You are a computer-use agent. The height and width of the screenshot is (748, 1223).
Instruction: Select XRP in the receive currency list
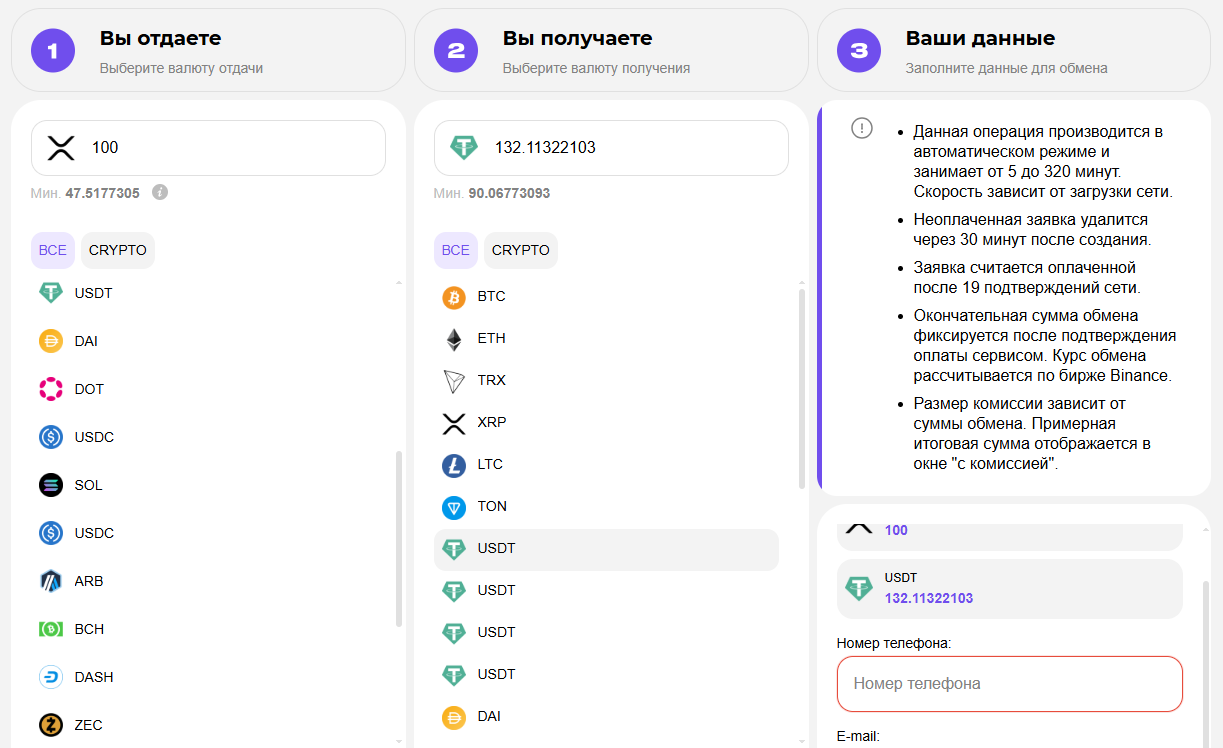pos(492,423)
